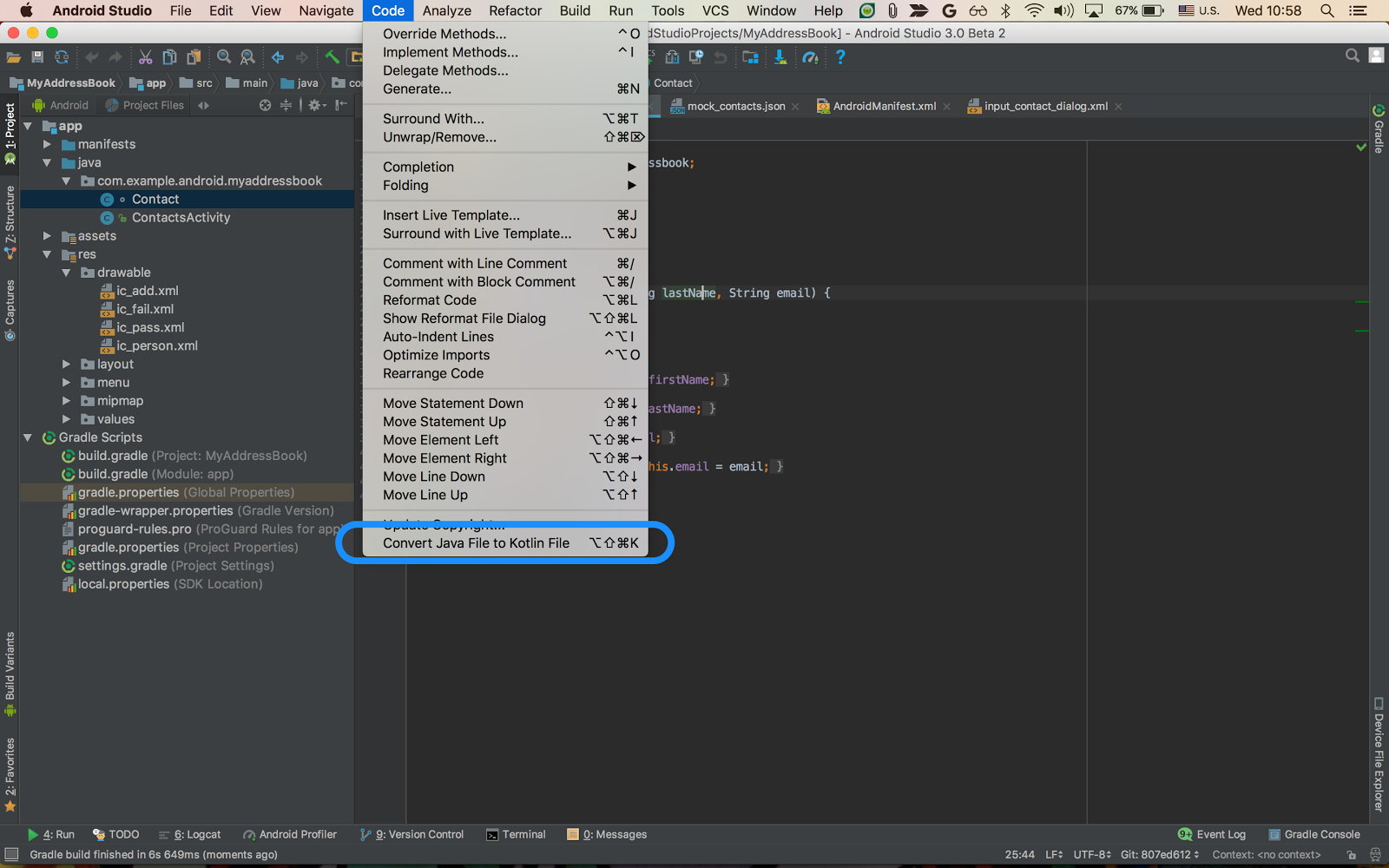Choose Reformat Code from Code menu

point(430,300)
